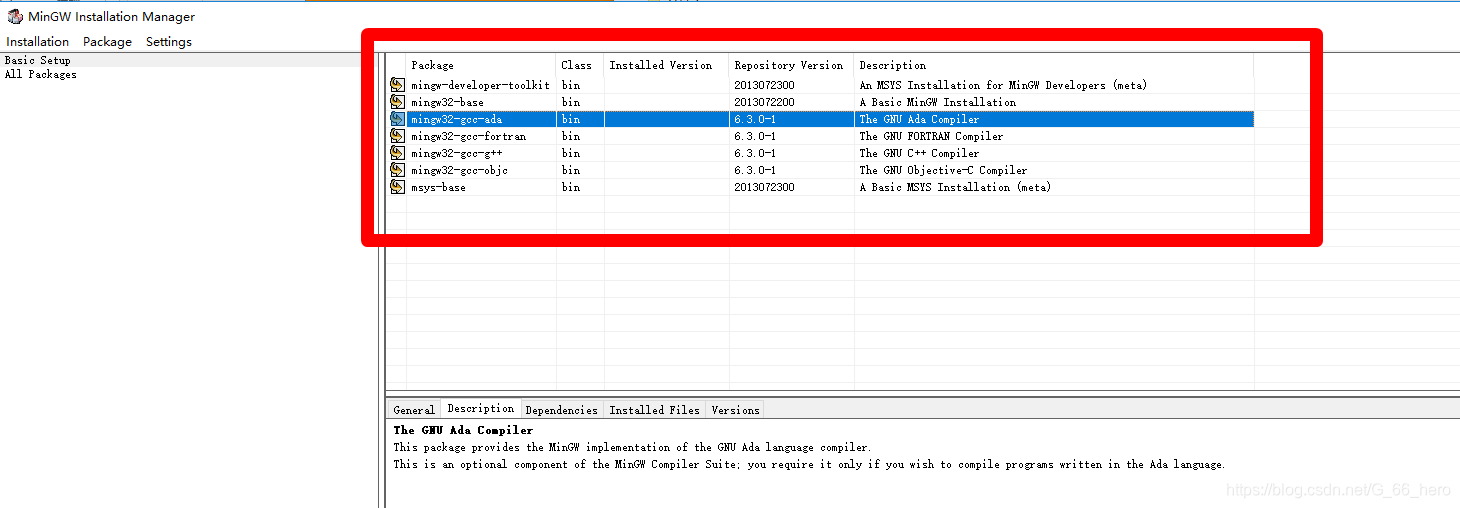Click 'A Basic MinGW Installation' description

pyautogui.click(x=937, y=102)
